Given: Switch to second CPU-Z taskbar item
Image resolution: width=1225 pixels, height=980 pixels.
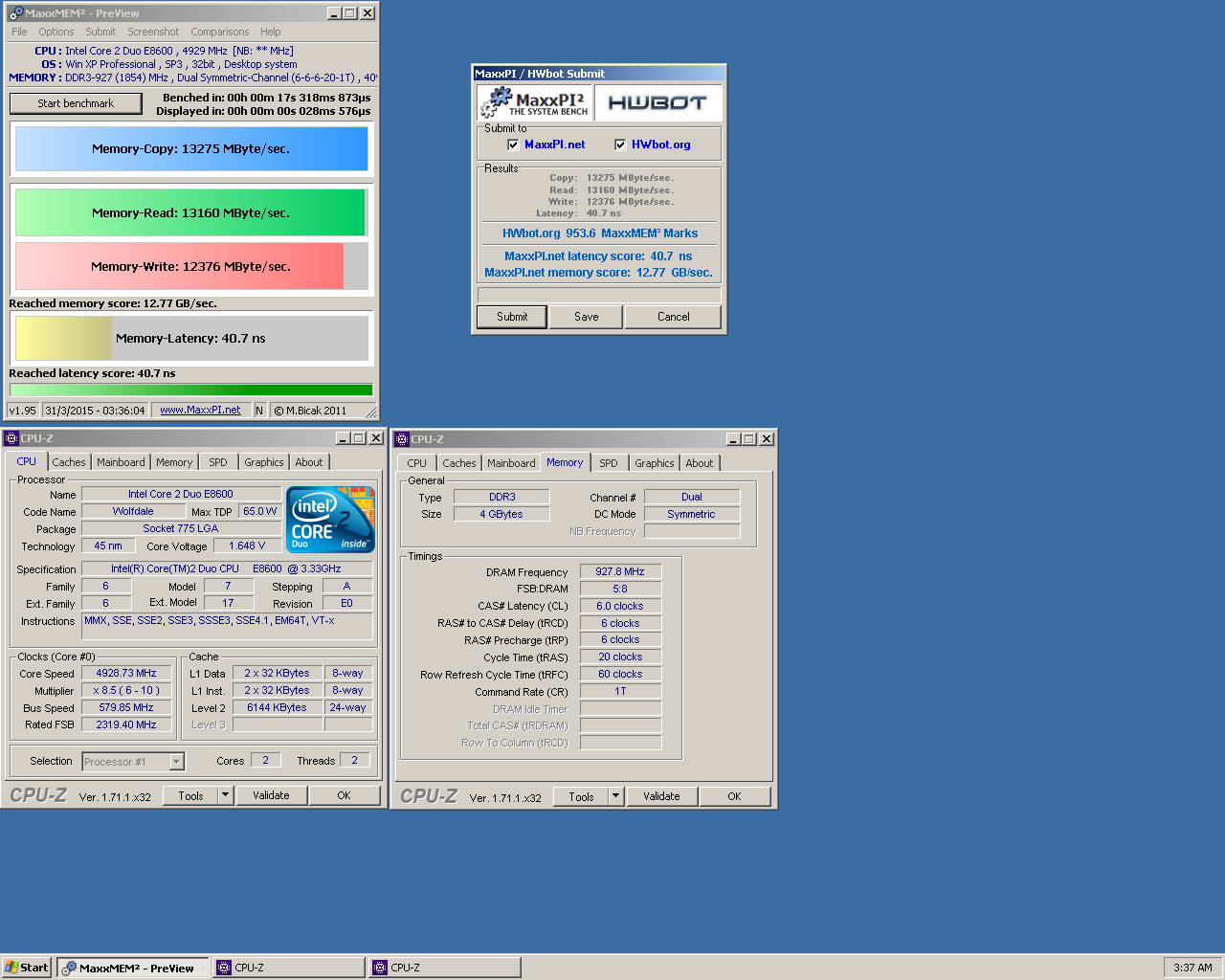Looking at the screenshot, I should pyautogui.click(x=445, y=968).
